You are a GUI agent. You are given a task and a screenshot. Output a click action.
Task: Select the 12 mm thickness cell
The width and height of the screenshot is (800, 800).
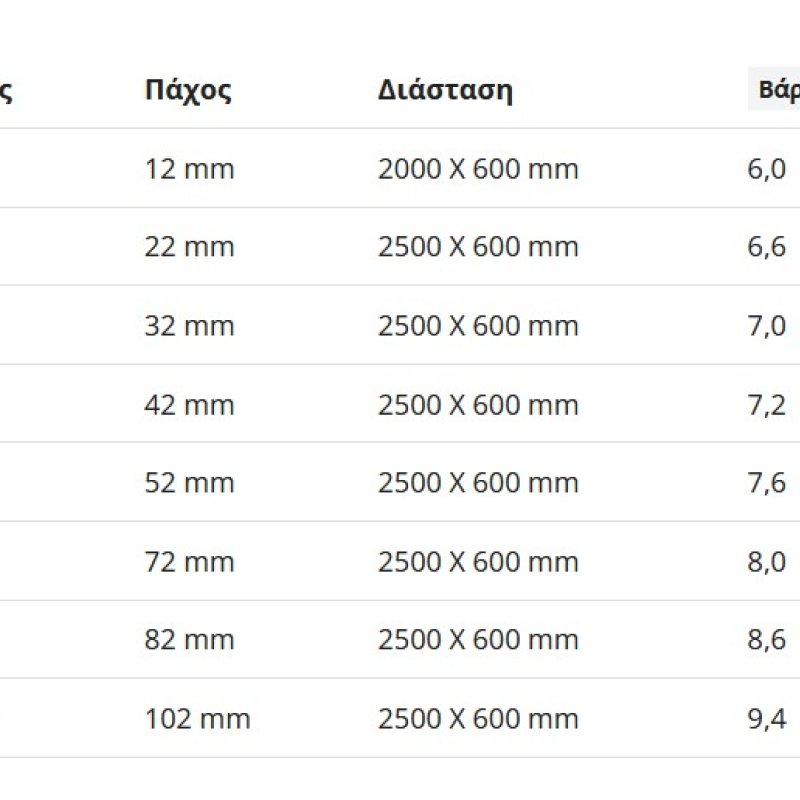tap(189, 169)
